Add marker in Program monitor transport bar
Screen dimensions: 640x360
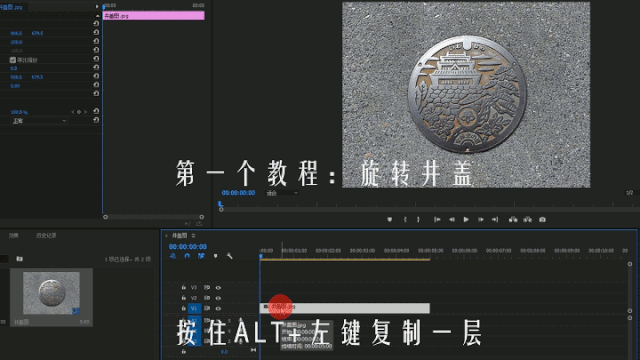(389, 220)
